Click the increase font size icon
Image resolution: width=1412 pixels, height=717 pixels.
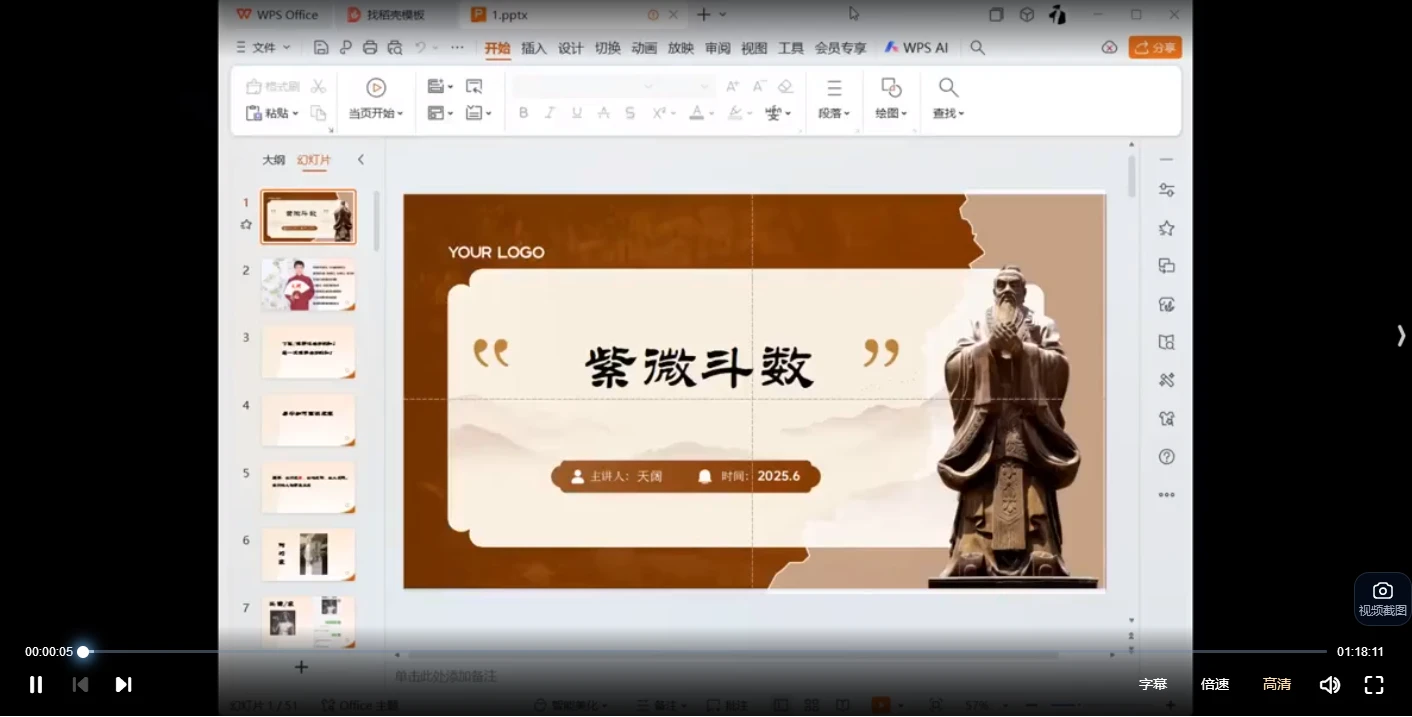tap(733, 87)
